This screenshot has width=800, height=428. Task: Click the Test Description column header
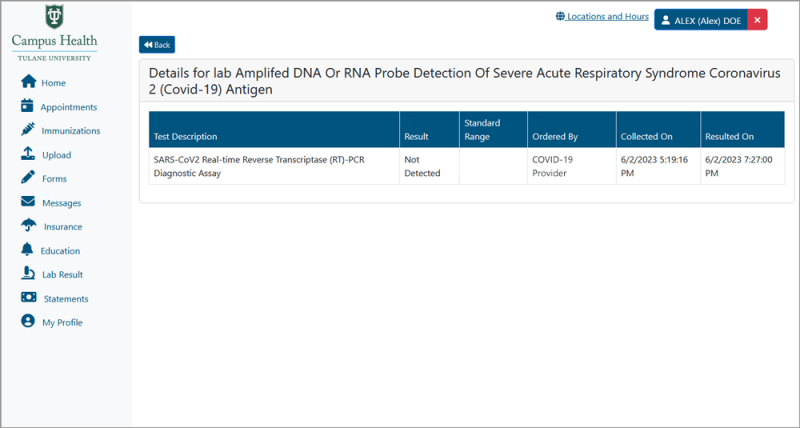[274, 130]
